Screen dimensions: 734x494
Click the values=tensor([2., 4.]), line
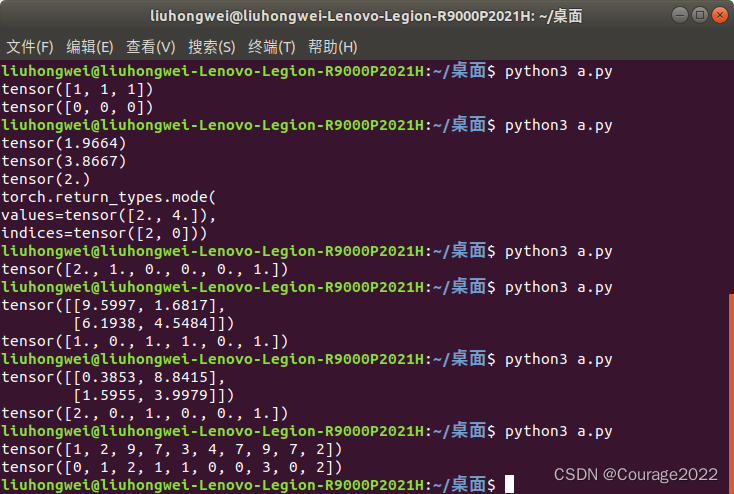pyautogui.click(x=109, y=215)
